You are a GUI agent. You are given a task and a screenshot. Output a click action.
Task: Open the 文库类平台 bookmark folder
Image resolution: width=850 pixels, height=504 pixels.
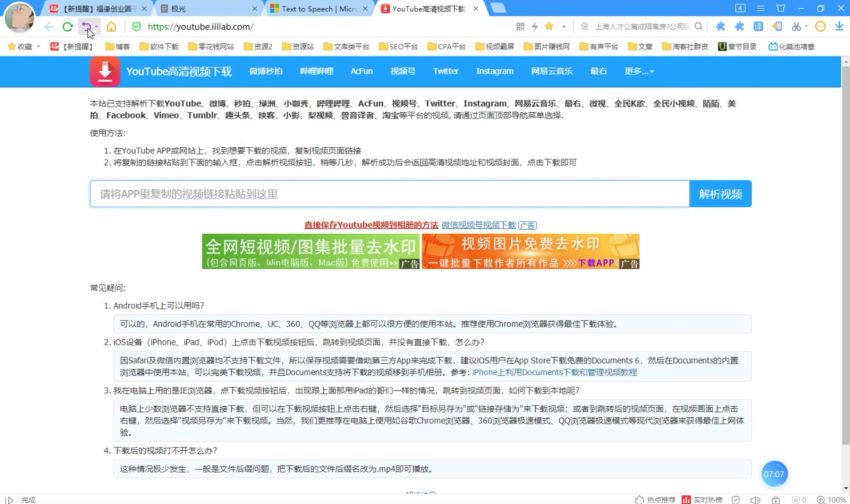click(346, 47)
